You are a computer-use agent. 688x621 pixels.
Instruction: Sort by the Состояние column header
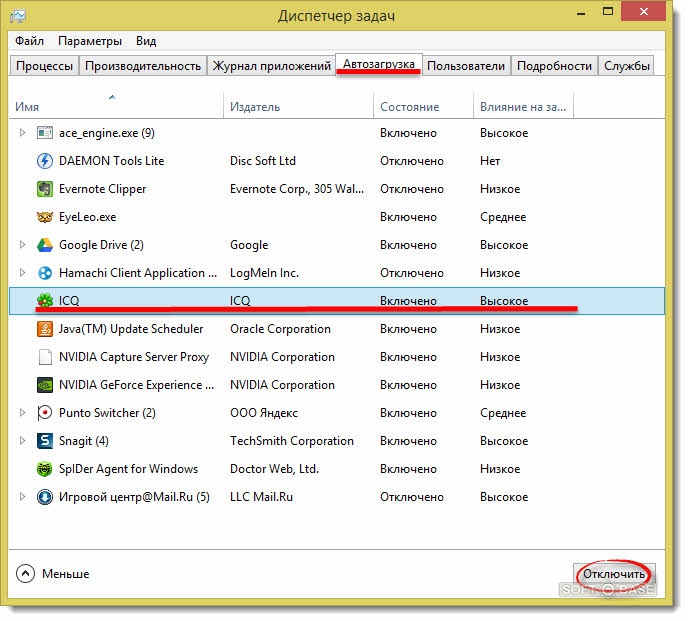click(x=409, y=106)
